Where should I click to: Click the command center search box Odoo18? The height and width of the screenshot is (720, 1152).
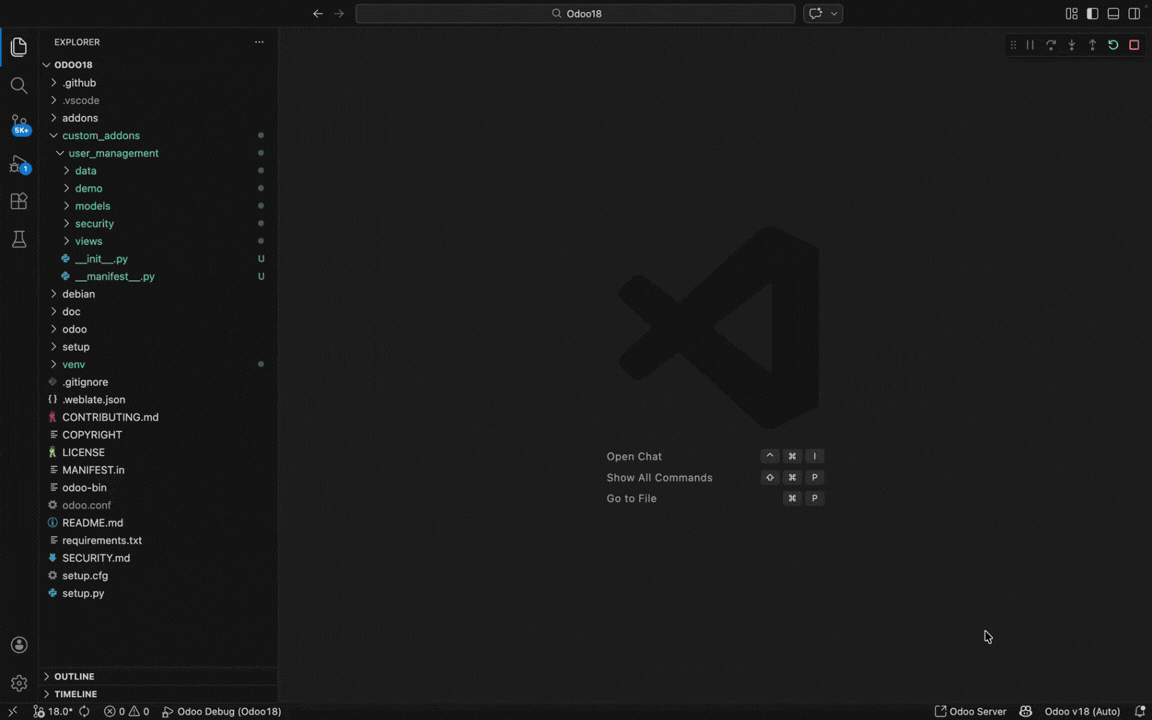tap(575, 14)
